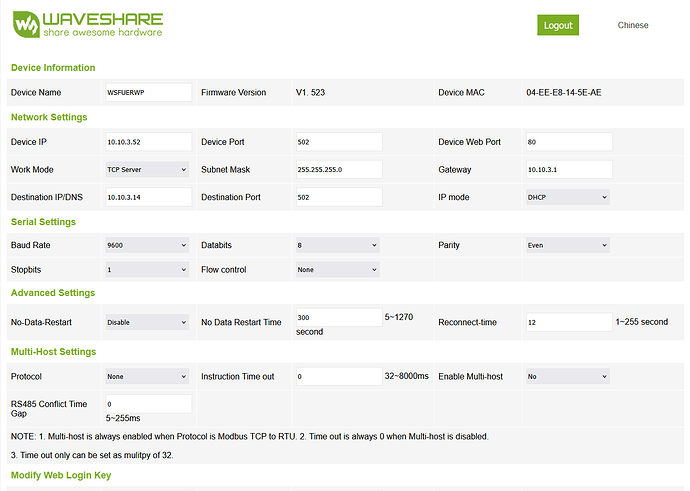Select the Device Web Port field
The image size is (690, 491).
(x=569, y=142)
